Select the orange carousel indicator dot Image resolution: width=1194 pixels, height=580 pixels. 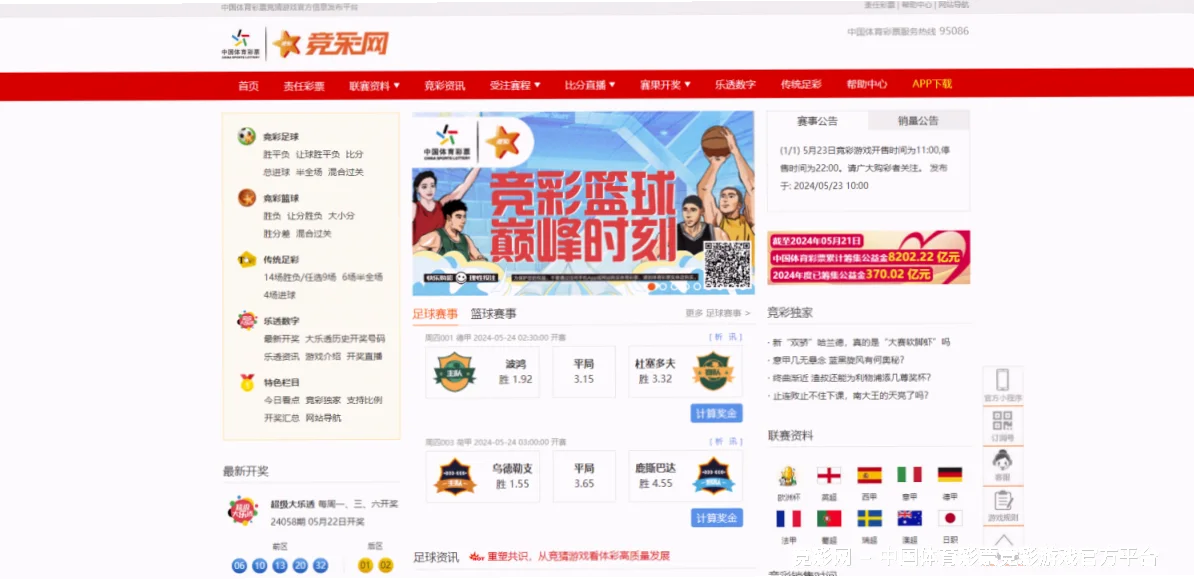[652, 287]
